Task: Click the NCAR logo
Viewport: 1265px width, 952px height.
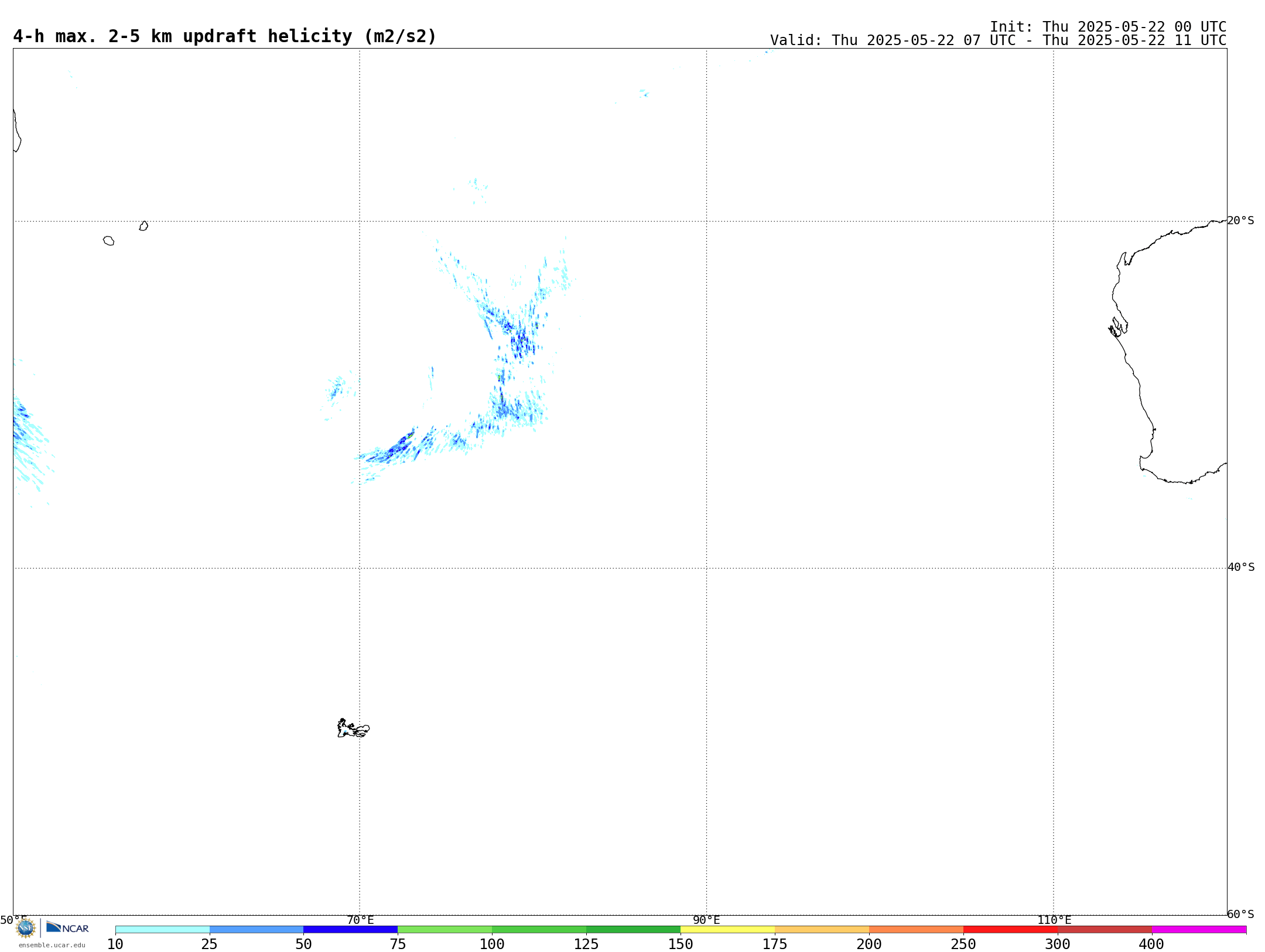Action: (x=67, y=927)
